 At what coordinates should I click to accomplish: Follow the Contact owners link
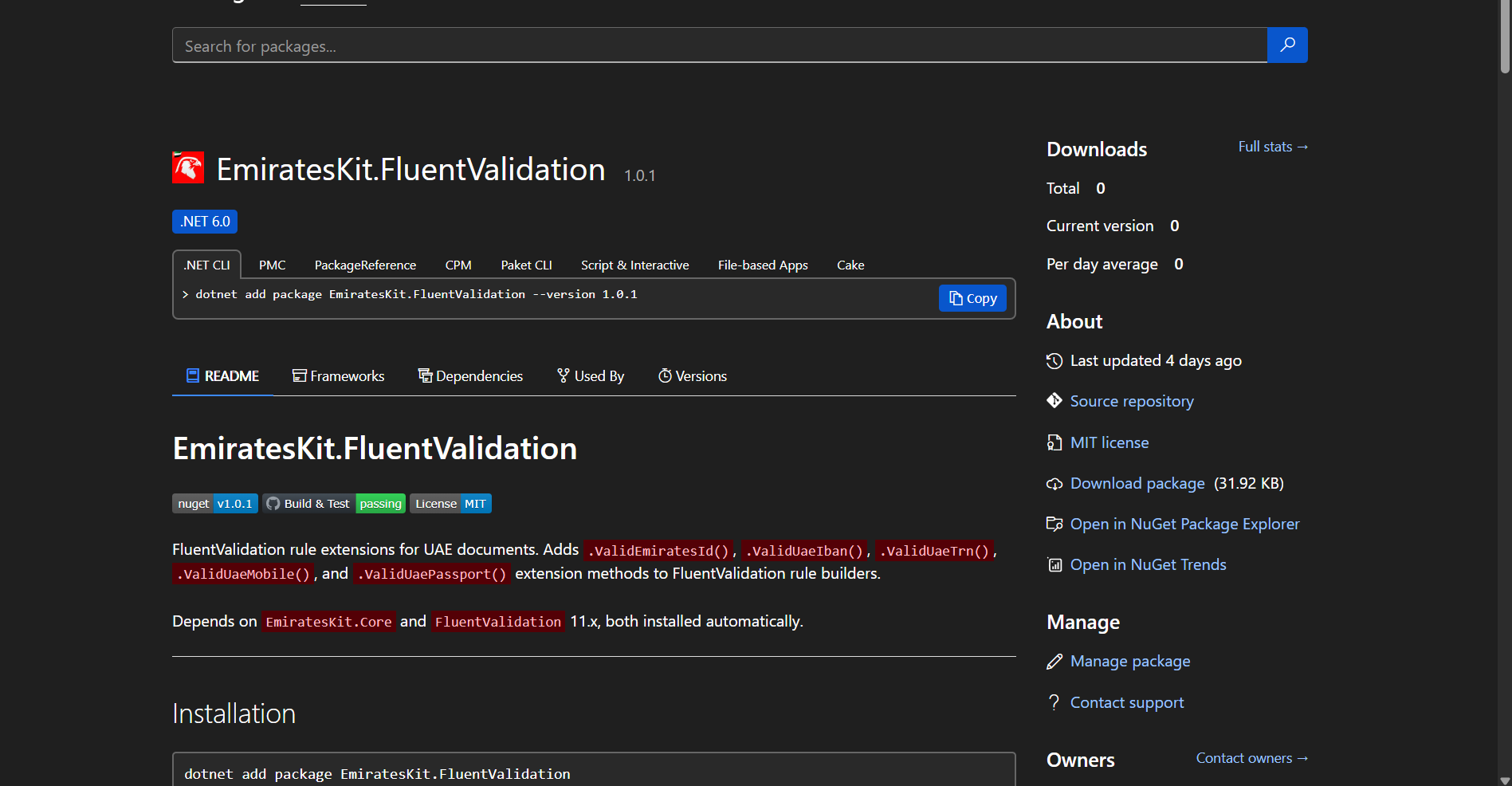point(1251,758)
